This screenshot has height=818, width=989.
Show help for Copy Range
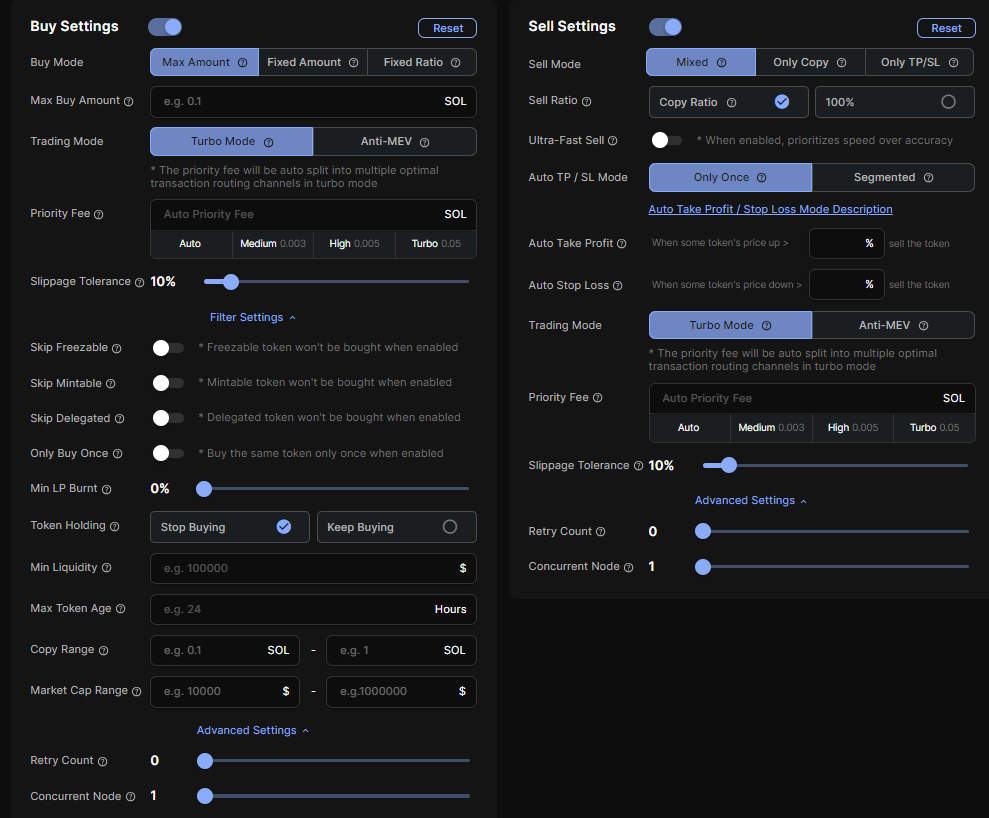103,650
